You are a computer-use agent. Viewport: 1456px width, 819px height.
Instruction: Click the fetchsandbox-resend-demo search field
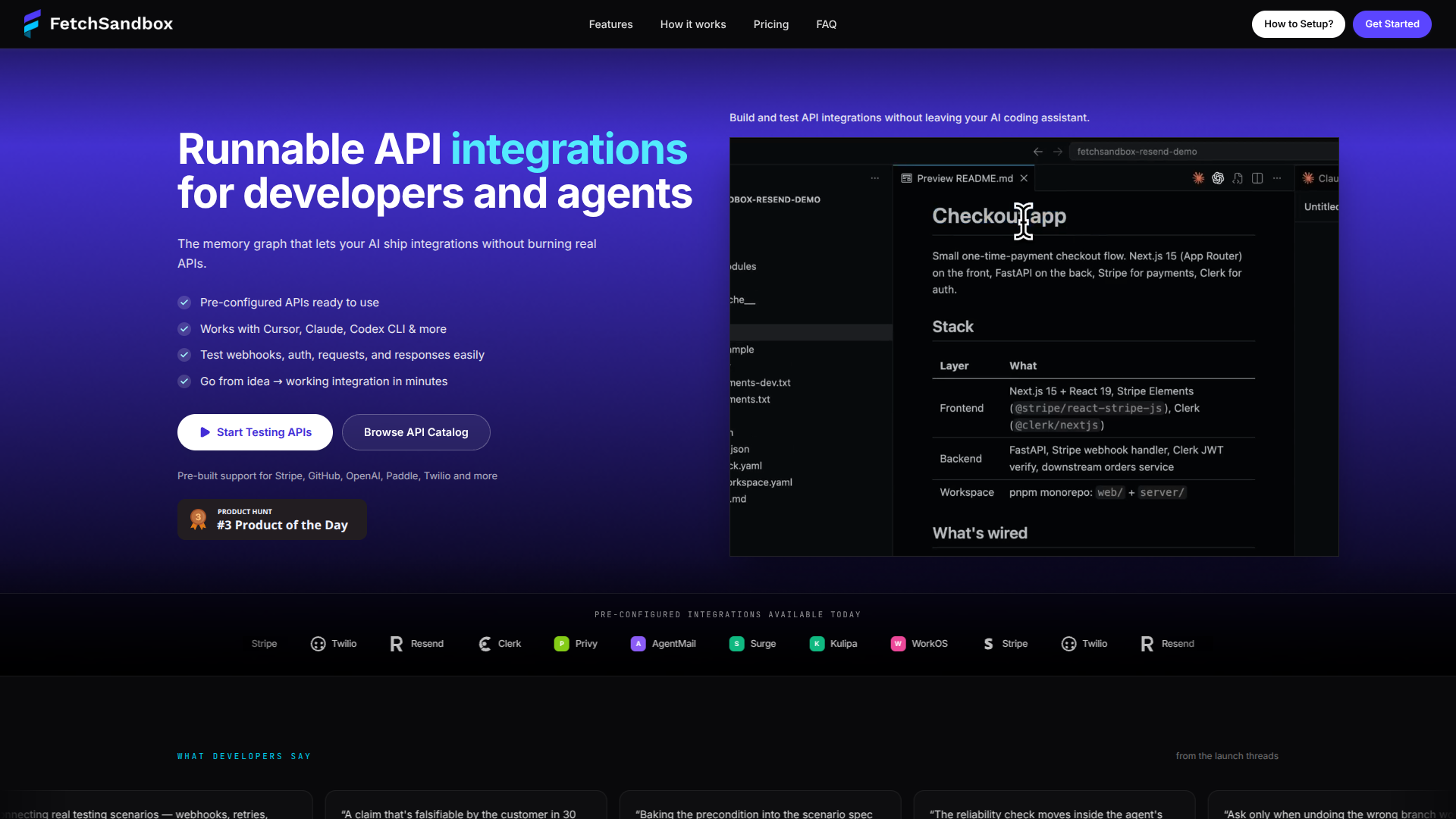pyautogui.click(x=1203, y=152)
